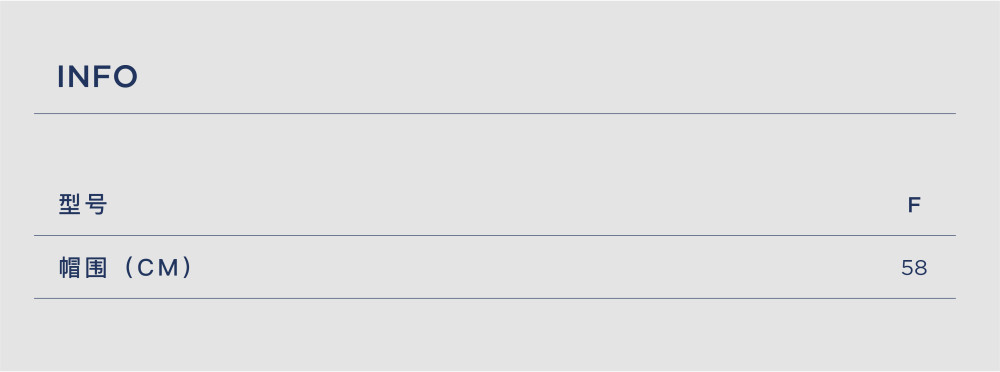Click the 围 character

[96, 268]
